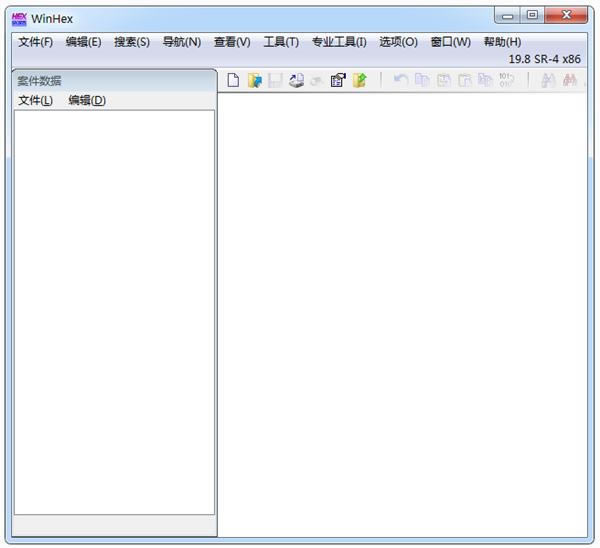600x548 pixels.
Task: Click the version text 19.8 SR-4 x86
Action: (x=545, y=59)
